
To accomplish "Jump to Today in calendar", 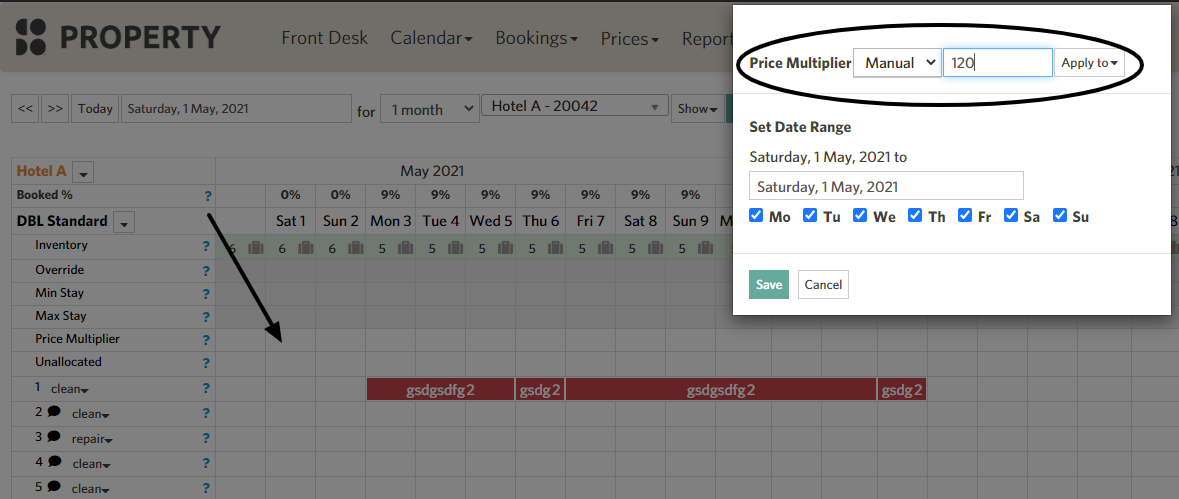I will tap(95, 109).
